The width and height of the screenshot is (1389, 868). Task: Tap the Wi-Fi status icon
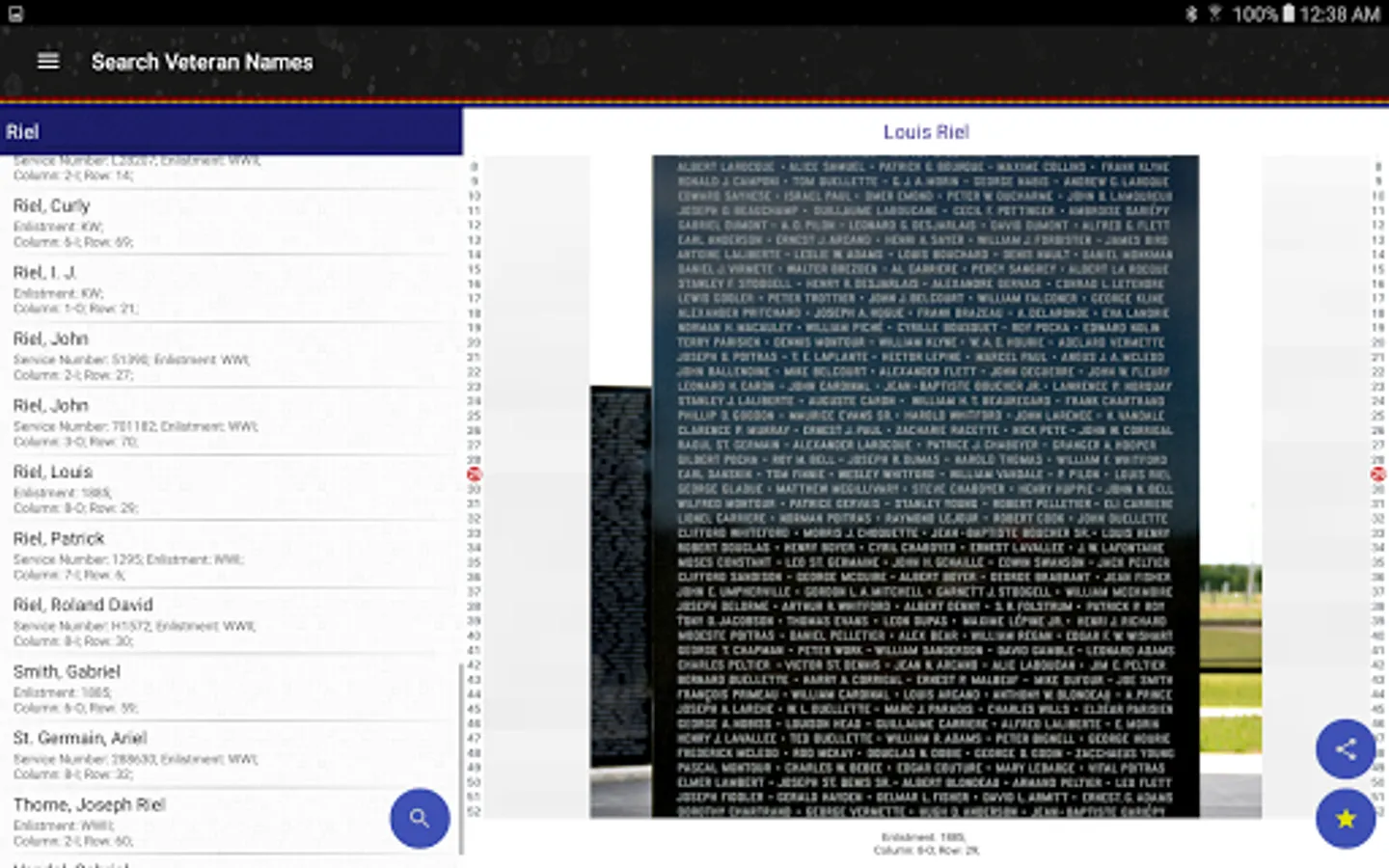pyautogui.click(x=1215, y=14)
